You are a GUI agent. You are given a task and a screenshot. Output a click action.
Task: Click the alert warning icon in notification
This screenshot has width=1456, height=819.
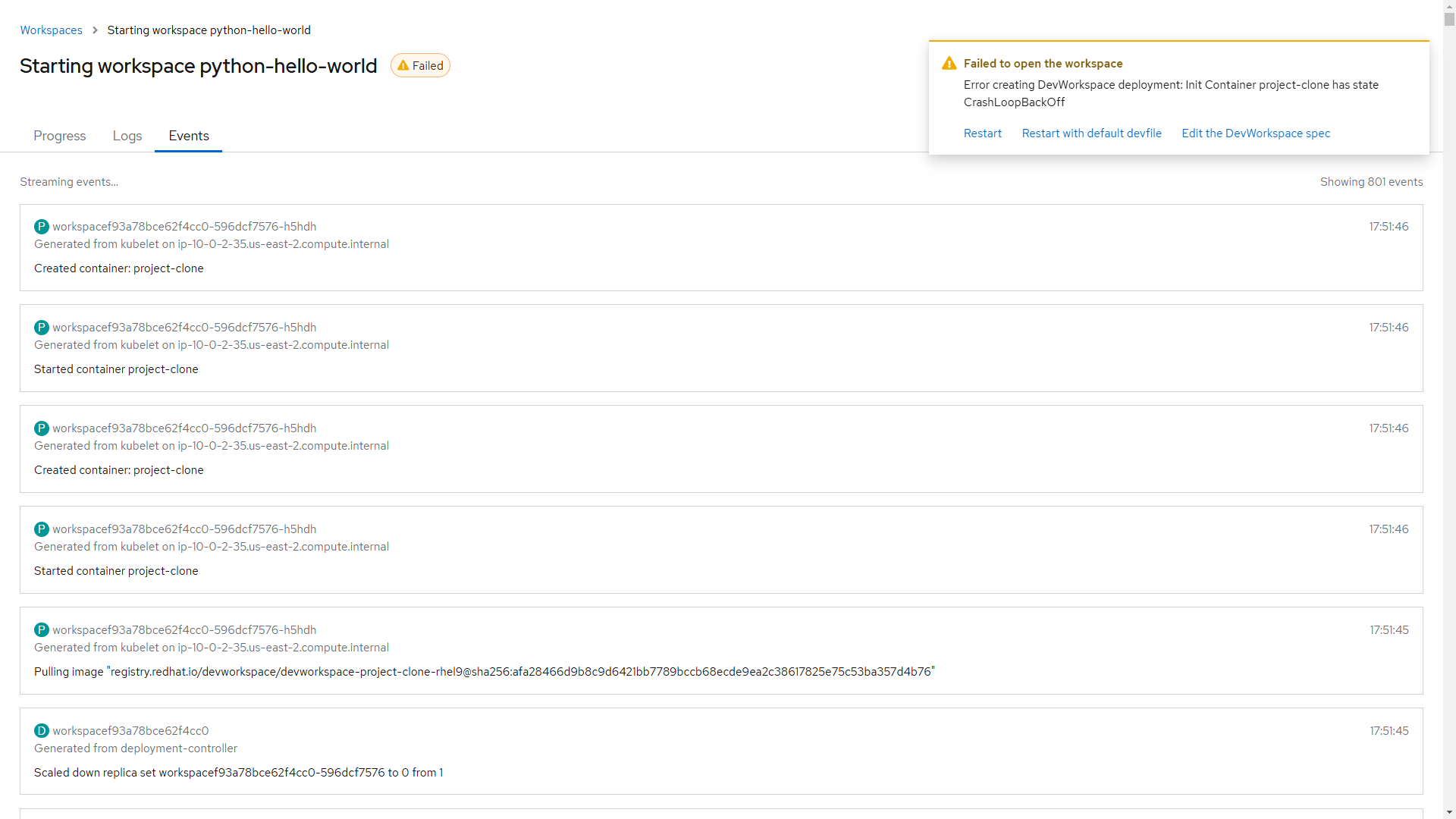pos(949,64)
